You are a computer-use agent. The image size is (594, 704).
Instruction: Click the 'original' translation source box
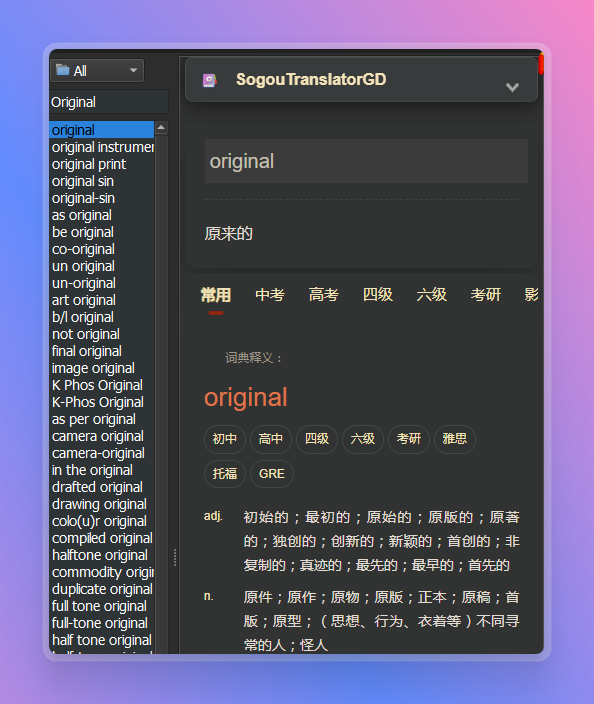point(366,161)
